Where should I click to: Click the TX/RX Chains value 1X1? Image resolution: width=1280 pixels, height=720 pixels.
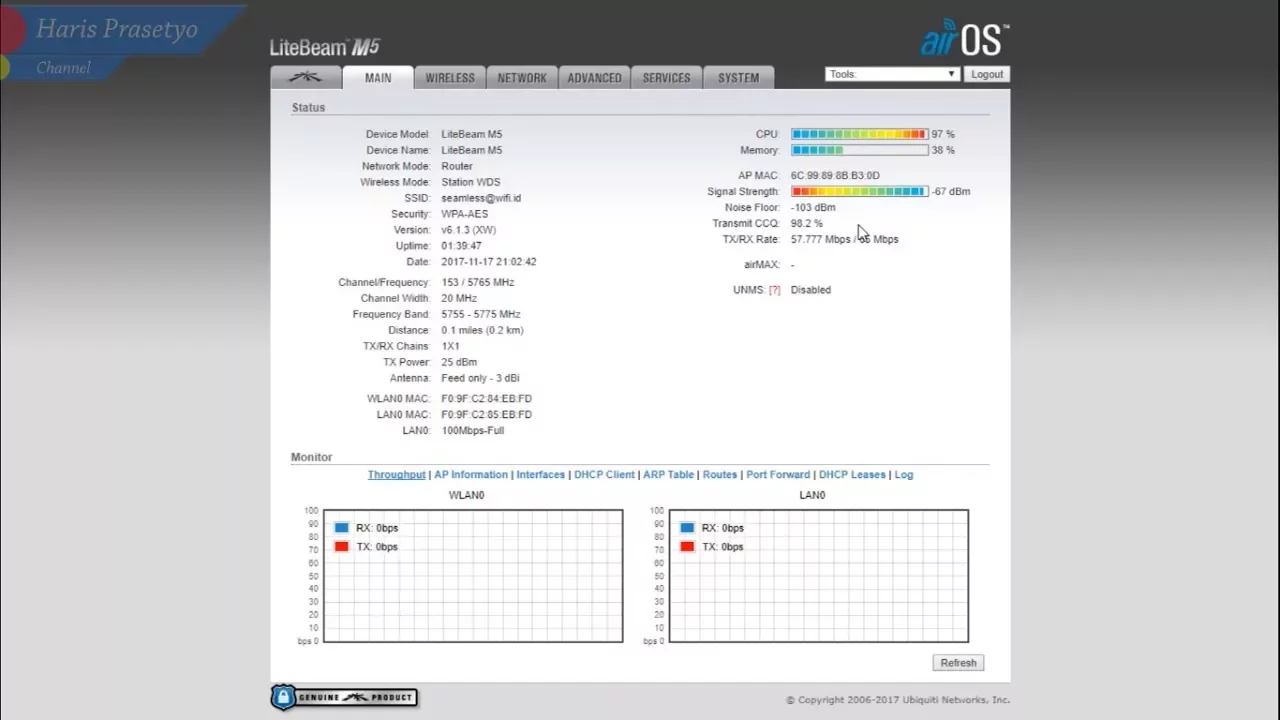(451, 347)
